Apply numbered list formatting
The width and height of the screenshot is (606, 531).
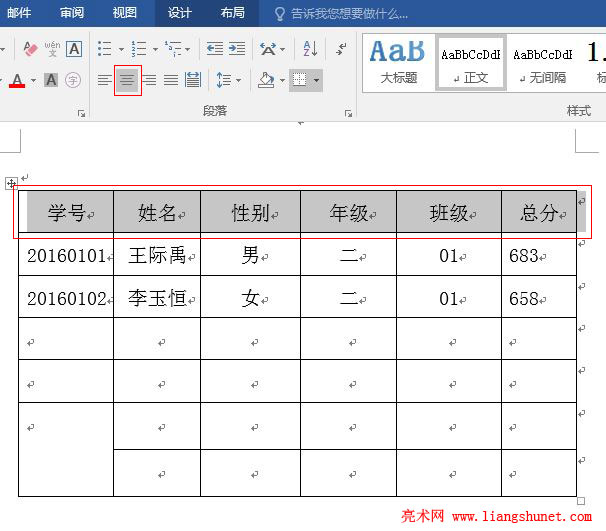[x=139, y=49]
